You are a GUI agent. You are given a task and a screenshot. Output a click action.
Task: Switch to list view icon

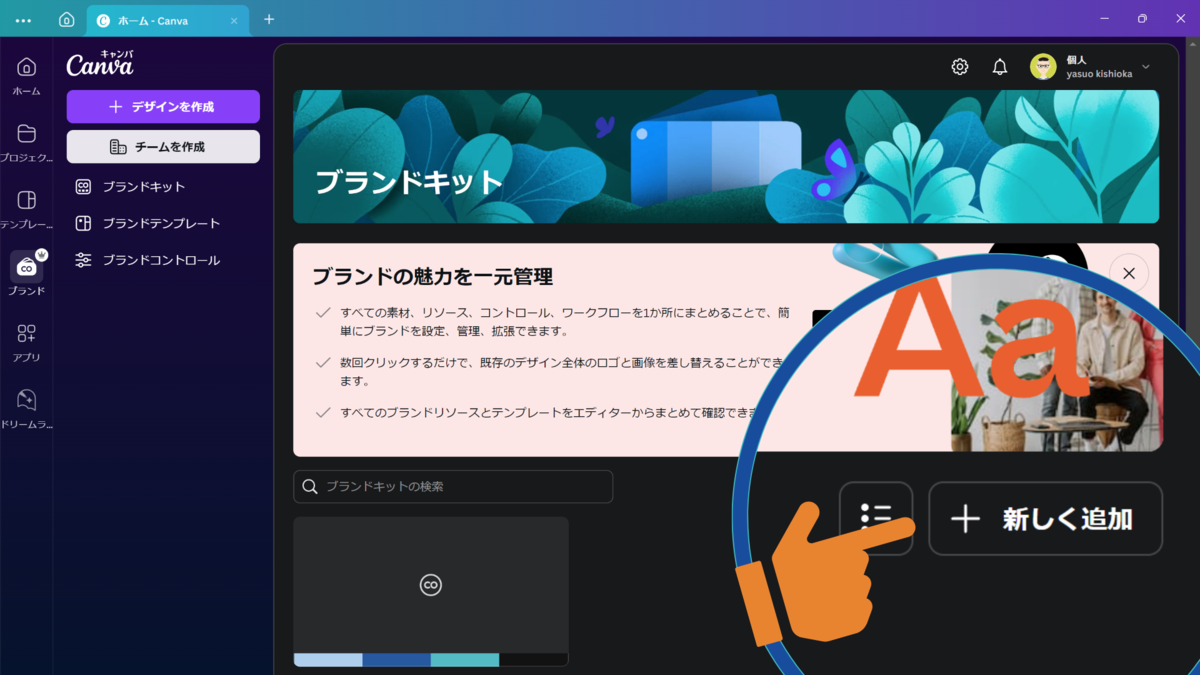click(x=876, y=518)
